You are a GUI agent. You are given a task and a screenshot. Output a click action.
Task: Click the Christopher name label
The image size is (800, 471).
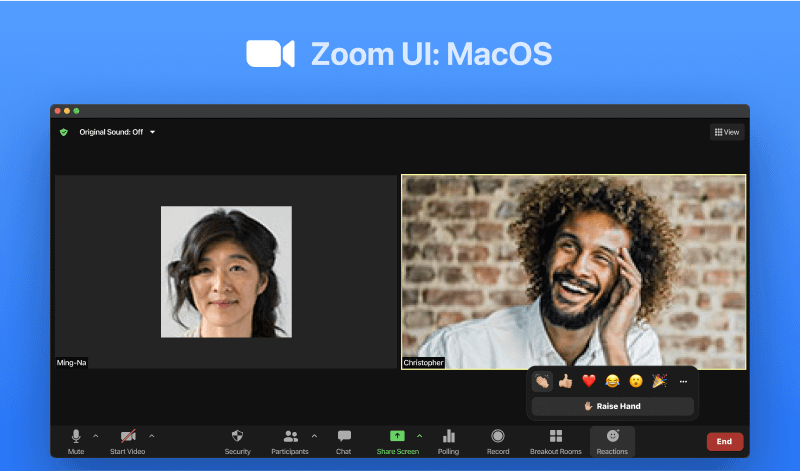click(x=423, y=363)
